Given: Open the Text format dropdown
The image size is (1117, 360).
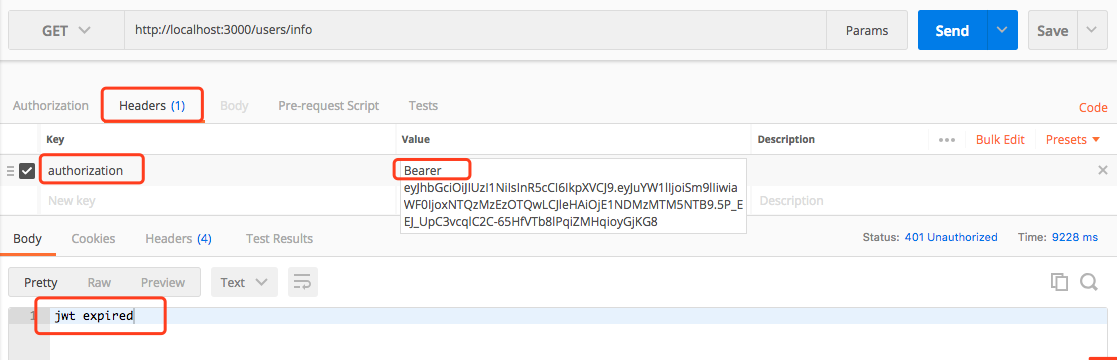Looking at the screenshot, I should (244, 282).
